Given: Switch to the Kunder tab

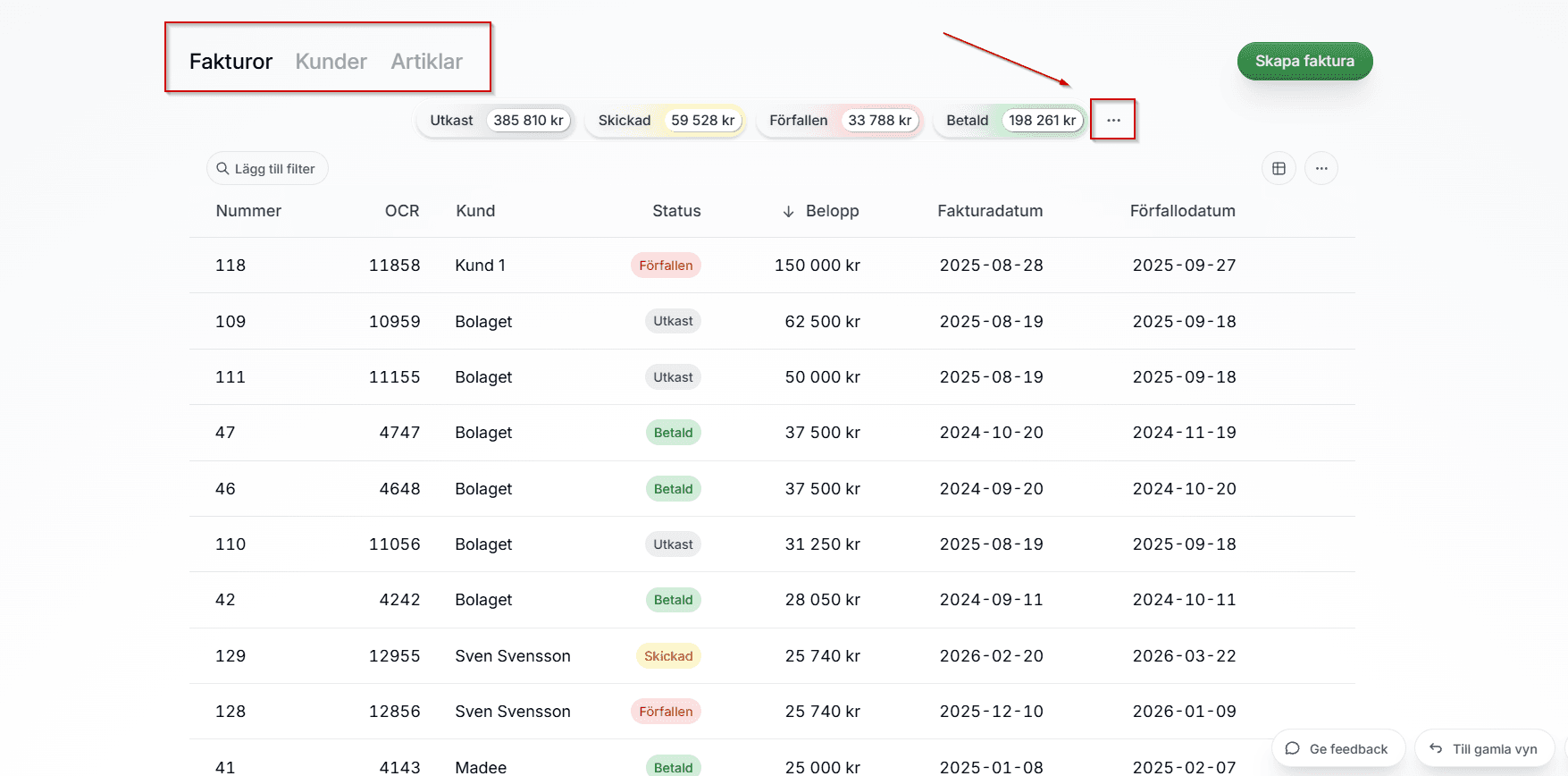Looking at the screenshot, I should click(331, 62).
